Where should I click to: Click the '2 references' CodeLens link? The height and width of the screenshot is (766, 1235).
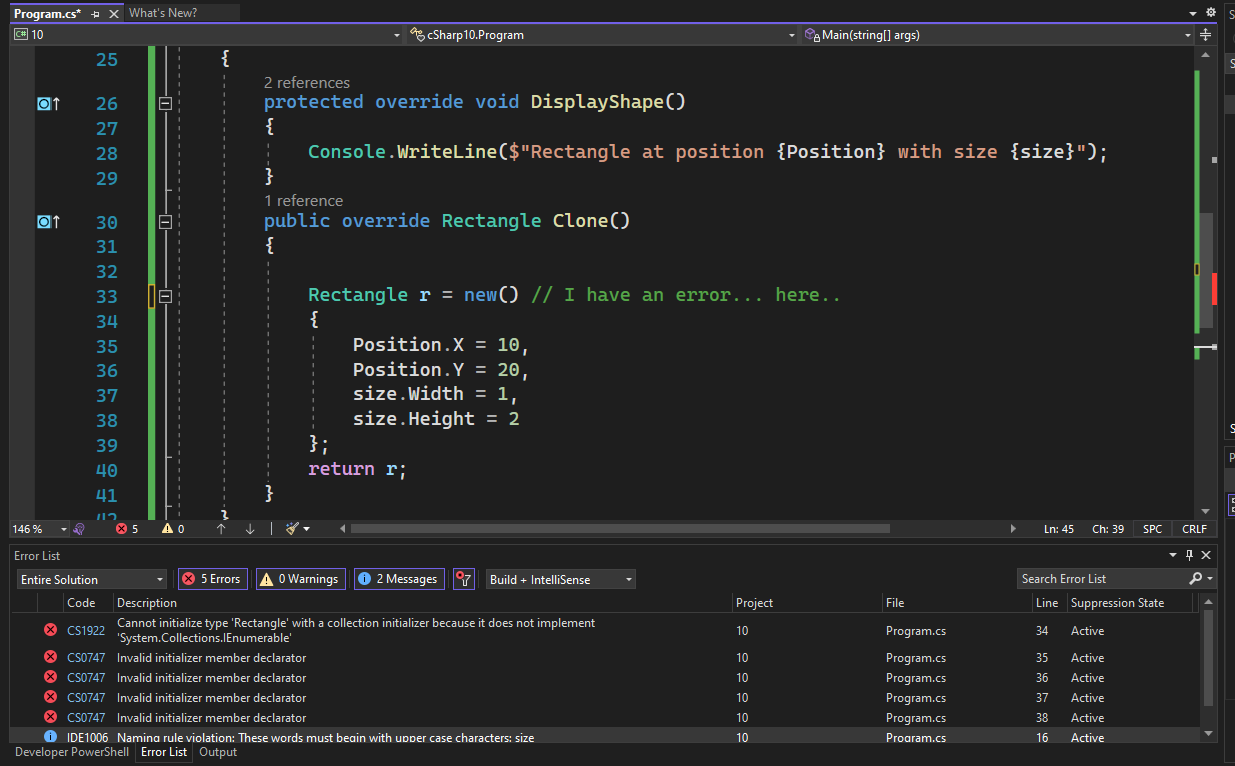tap(306, 83)
